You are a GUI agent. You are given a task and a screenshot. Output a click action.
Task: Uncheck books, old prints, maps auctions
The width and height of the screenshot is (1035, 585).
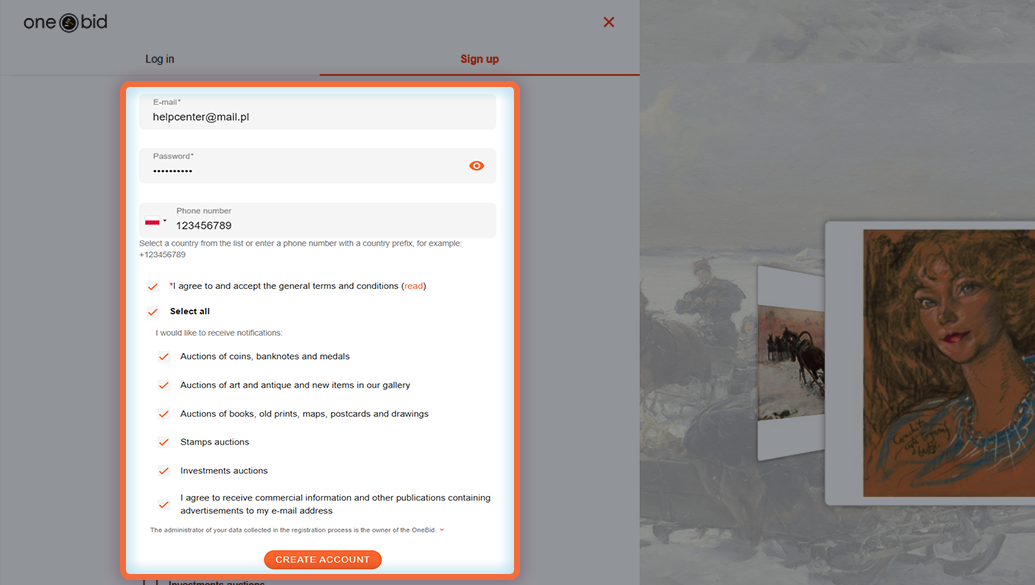tap(164, 414)
